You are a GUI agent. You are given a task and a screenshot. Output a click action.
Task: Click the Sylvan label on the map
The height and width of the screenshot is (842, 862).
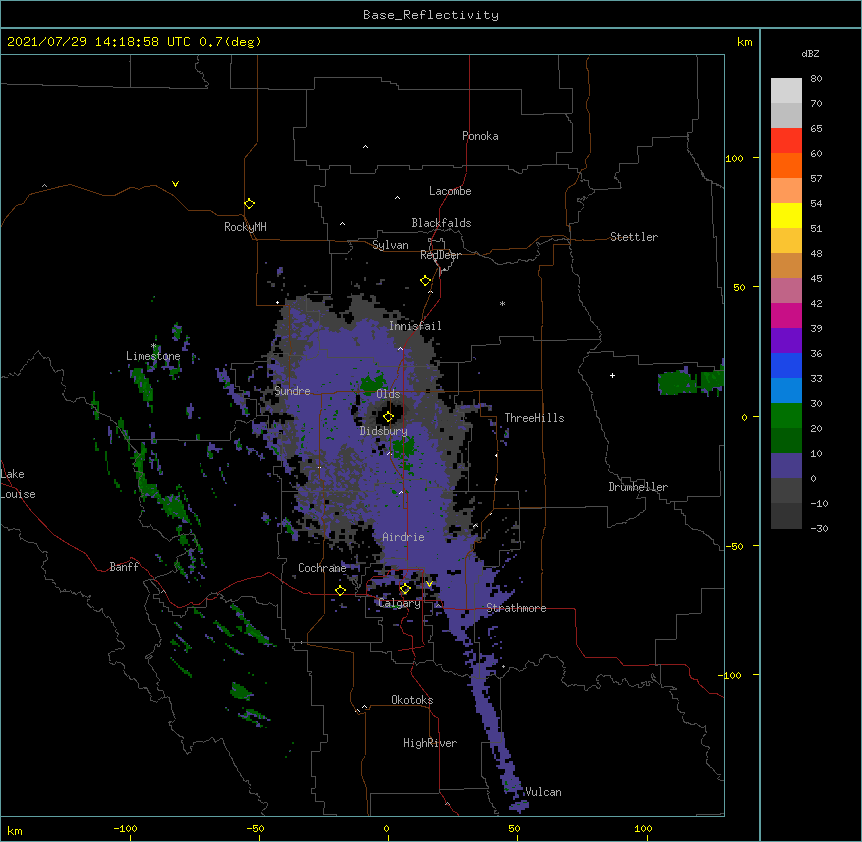[390, 245]
